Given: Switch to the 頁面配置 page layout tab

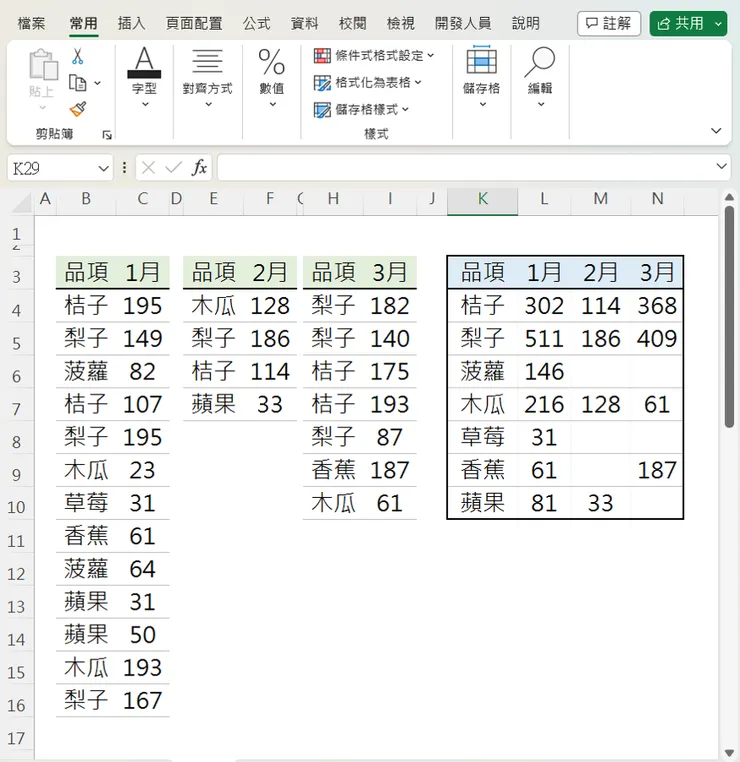Looking at the screenshot, I should coord(194,23).
